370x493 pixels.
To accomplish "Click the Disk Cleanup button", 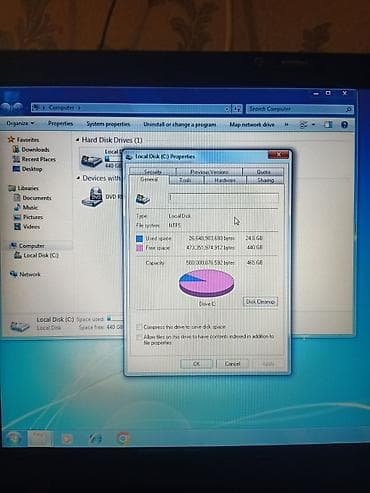I will pos(260,302).
